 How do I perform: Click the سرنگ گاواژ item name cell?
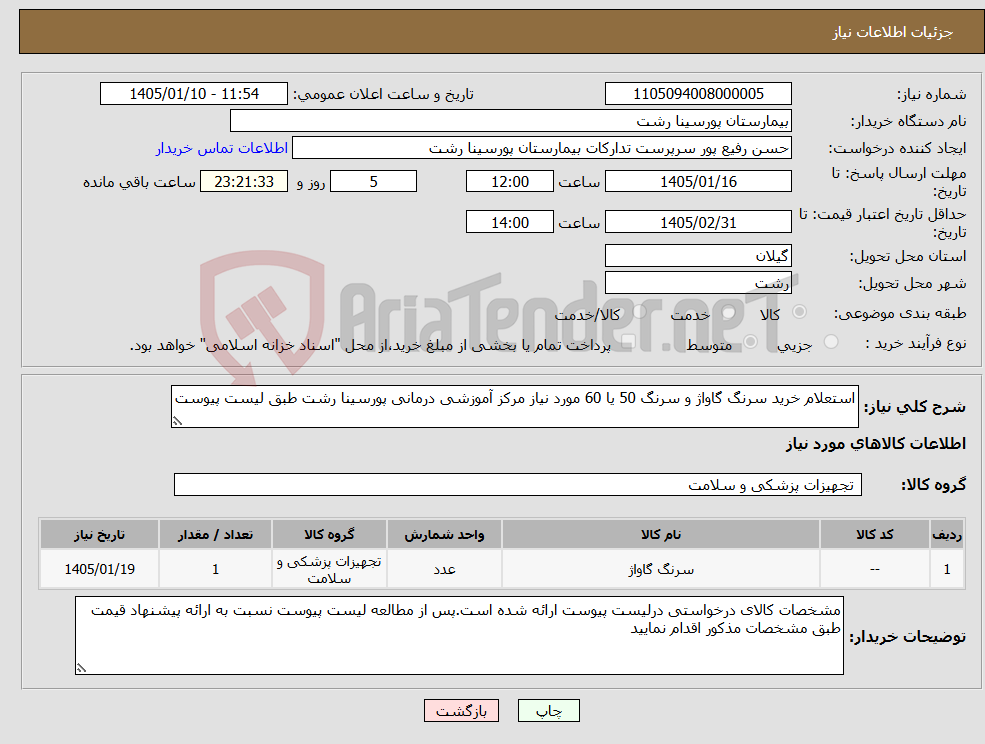pos(661,569)
